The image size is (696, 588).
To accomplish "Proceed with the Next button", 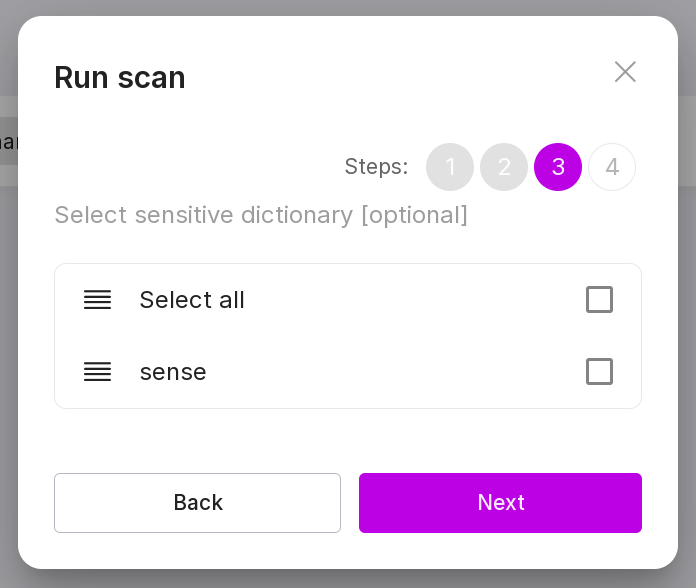I will pos(500,503).
